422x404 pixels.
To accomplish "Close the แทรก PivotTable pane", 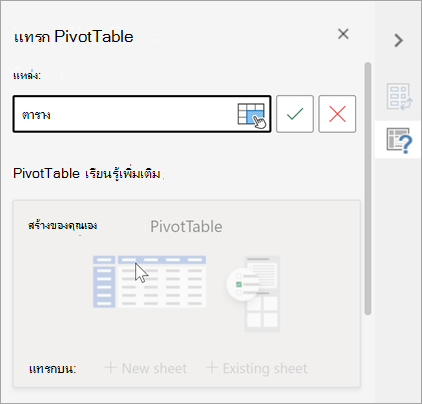I will click(343, 34).
